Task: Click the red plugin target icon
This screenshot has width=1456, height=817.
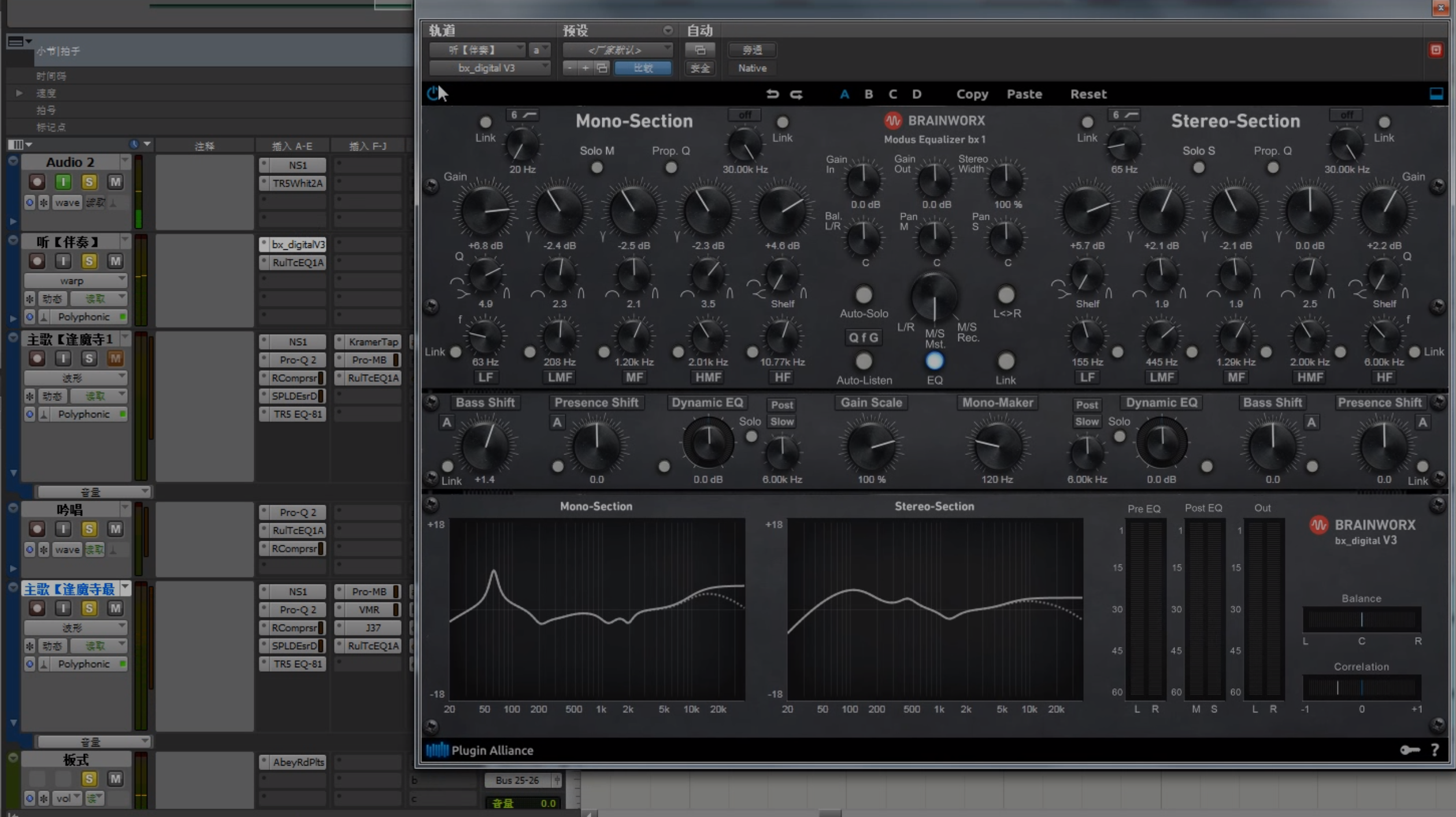Action: [1436, 50]
